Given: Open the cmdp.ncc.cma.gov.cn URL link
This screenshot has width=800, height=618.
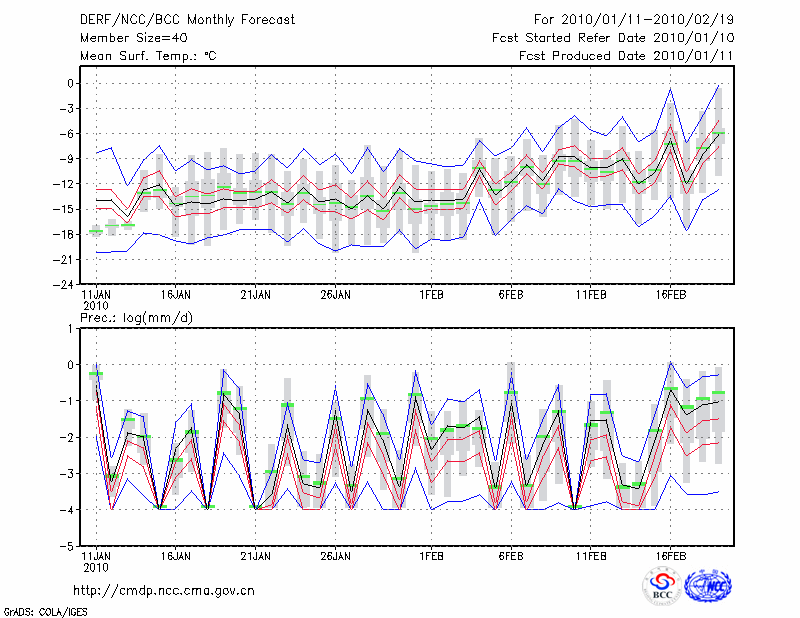Looking at the screenshot, I should (164, 590).
